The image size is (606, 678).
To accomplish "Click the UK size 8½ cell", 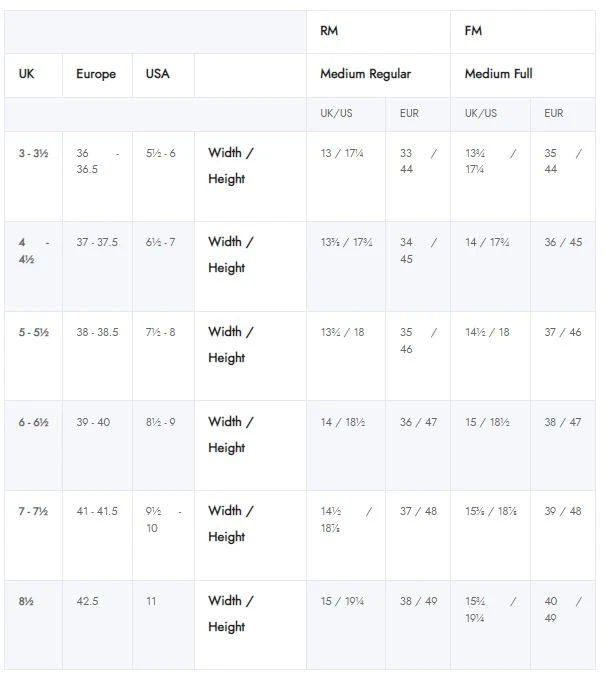I will [26, 601].
